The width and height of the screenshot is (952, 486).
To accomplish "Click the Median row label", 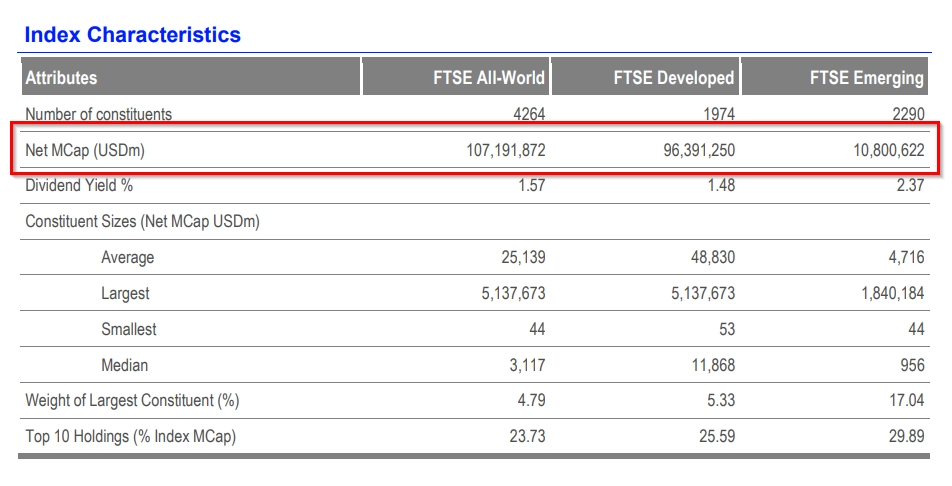I will [x=124, y=365].
